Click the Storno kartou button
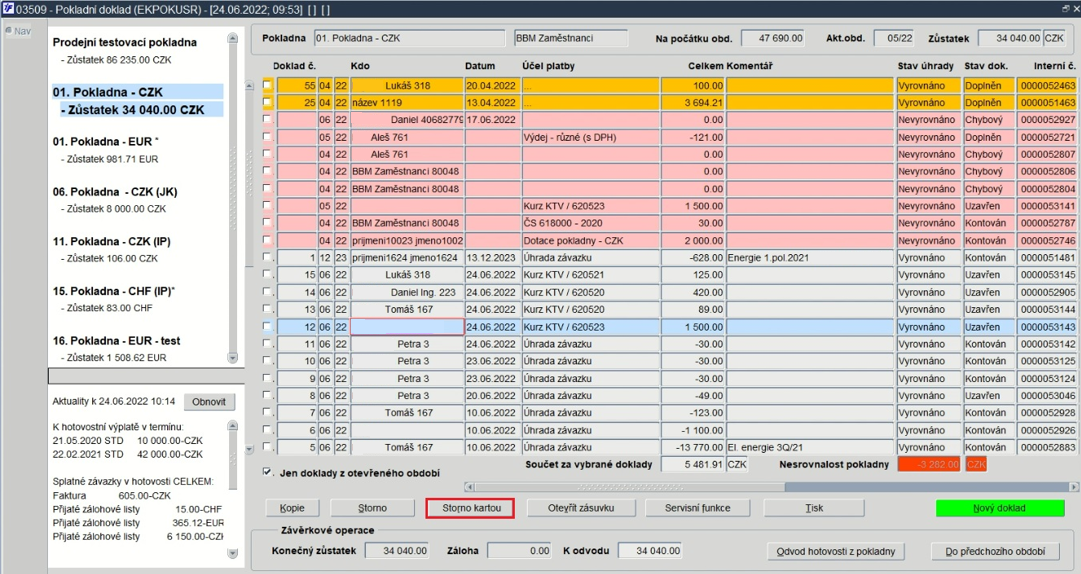 [x=471, y=508]
